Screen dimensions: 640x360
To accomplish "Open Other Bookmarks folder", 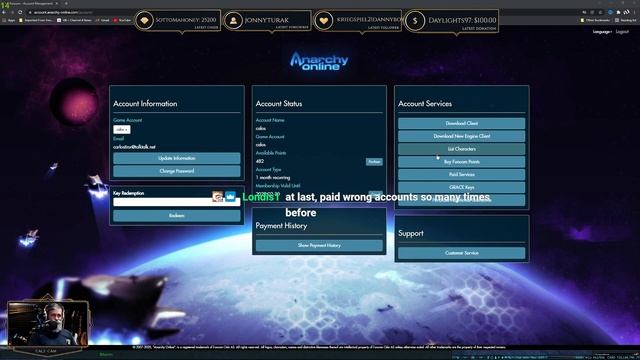I will 596,20.
